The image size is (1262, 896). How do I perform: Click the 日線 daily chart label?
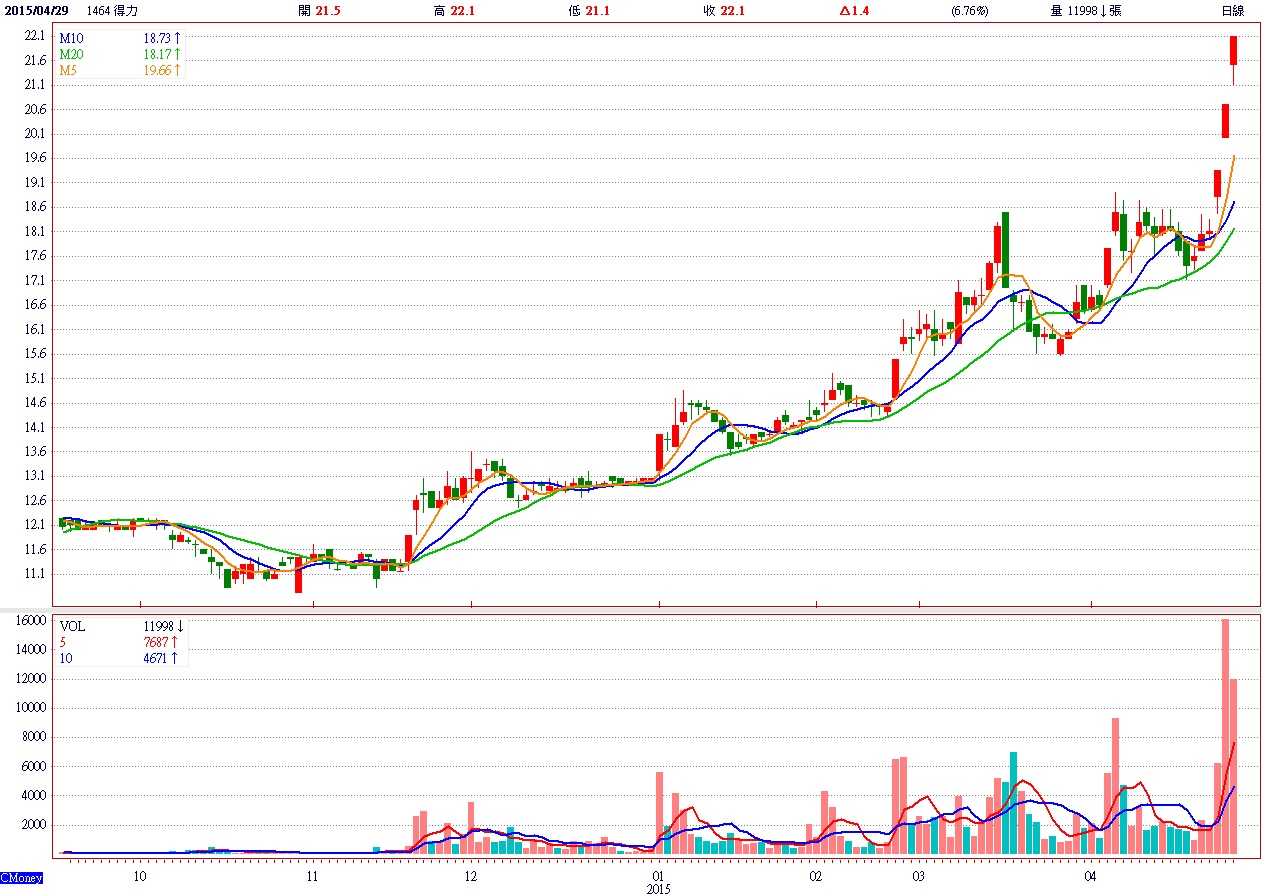[1232, 11]
